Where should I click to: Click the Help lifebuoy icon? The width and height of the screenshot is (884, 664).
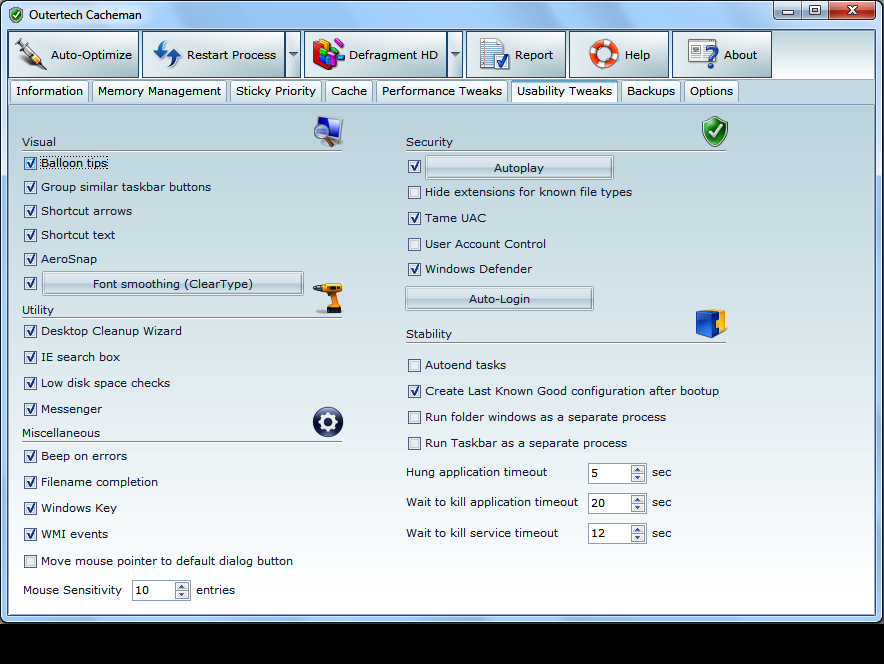(604, 55)
